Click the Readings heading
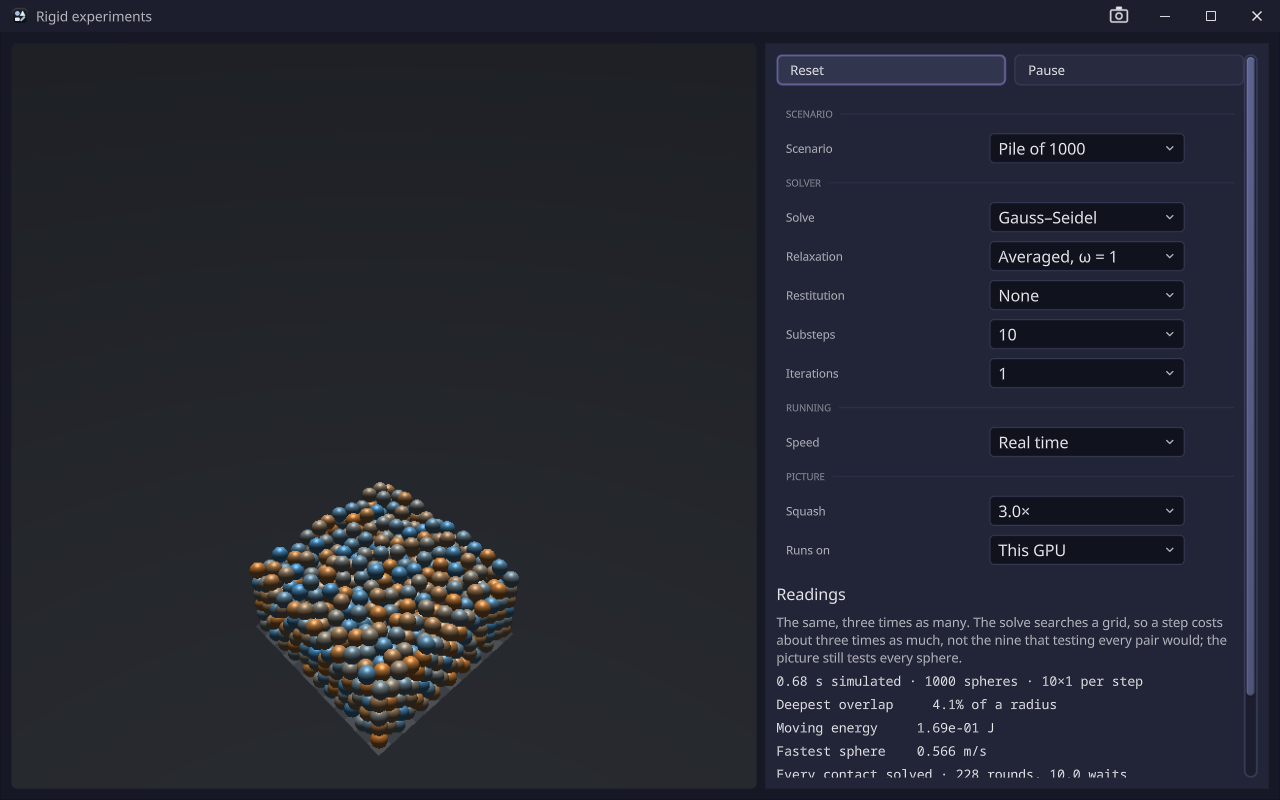1280x800 pixels. [x=811, y=594]
